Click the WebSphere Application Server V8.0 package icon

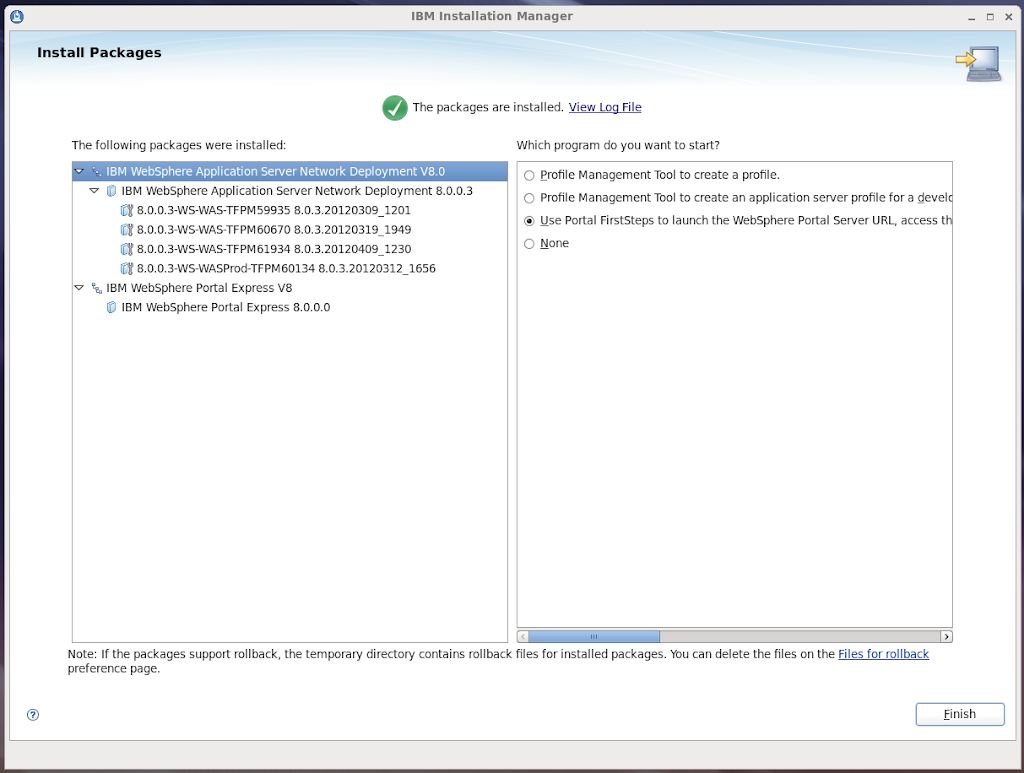97,172
